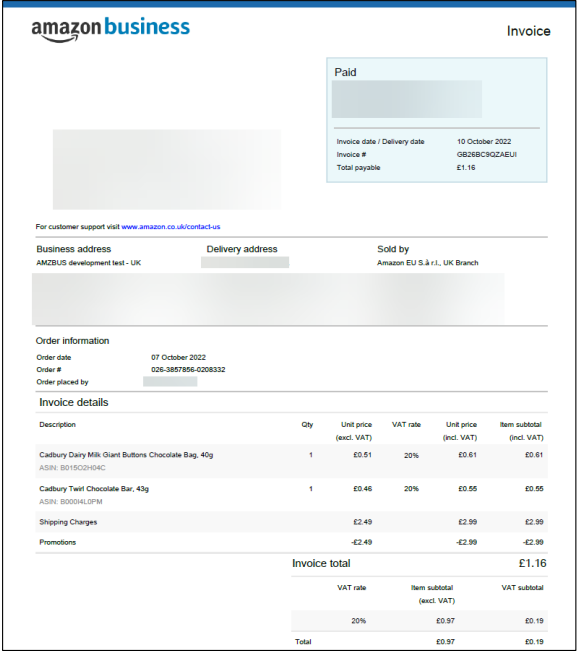Click the Paid status label
The height and width of the screenshot is (653, 579).
[345, 72]
